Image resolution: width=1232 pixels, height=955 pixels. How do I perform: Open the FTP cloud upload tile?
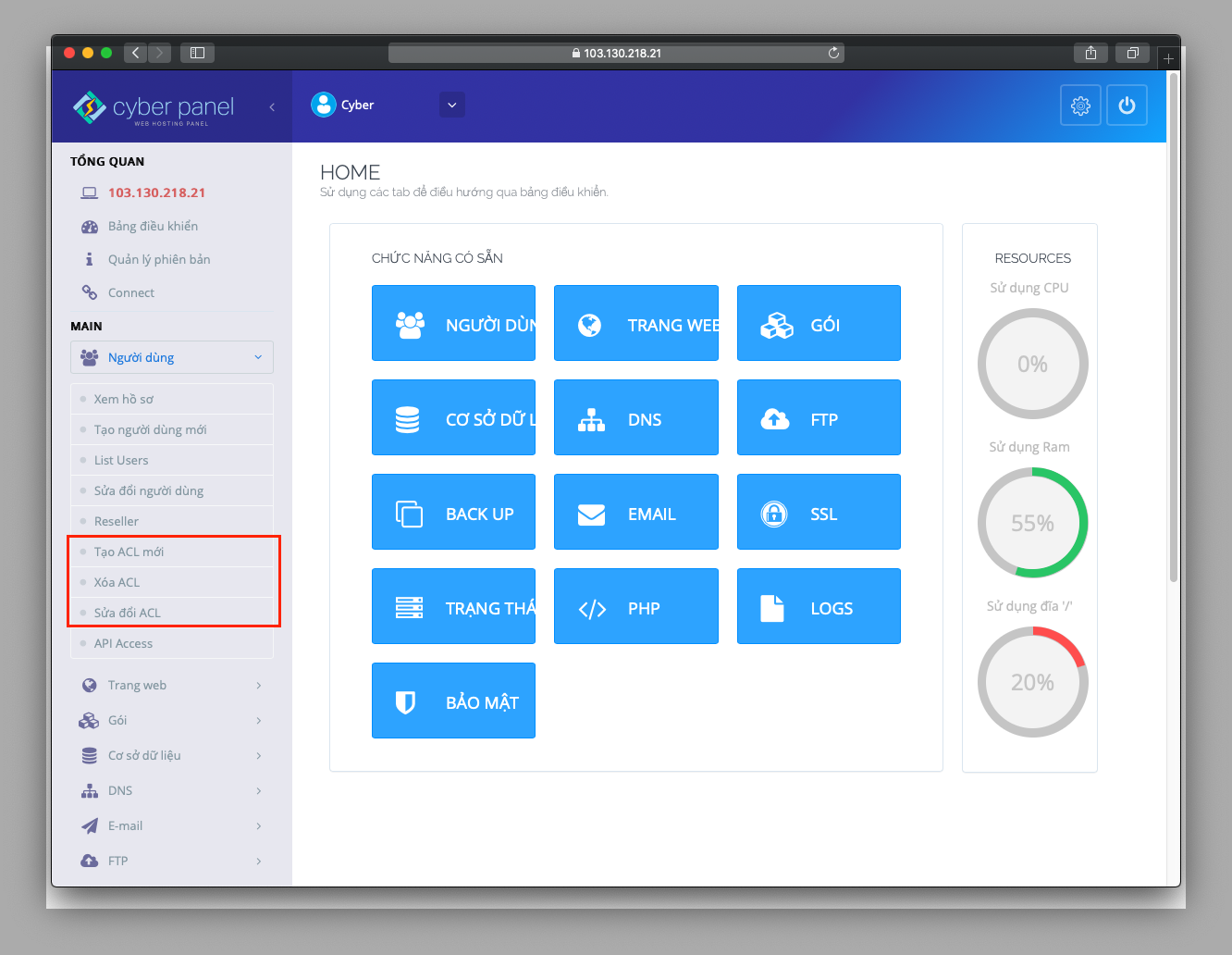pos(819,417)
